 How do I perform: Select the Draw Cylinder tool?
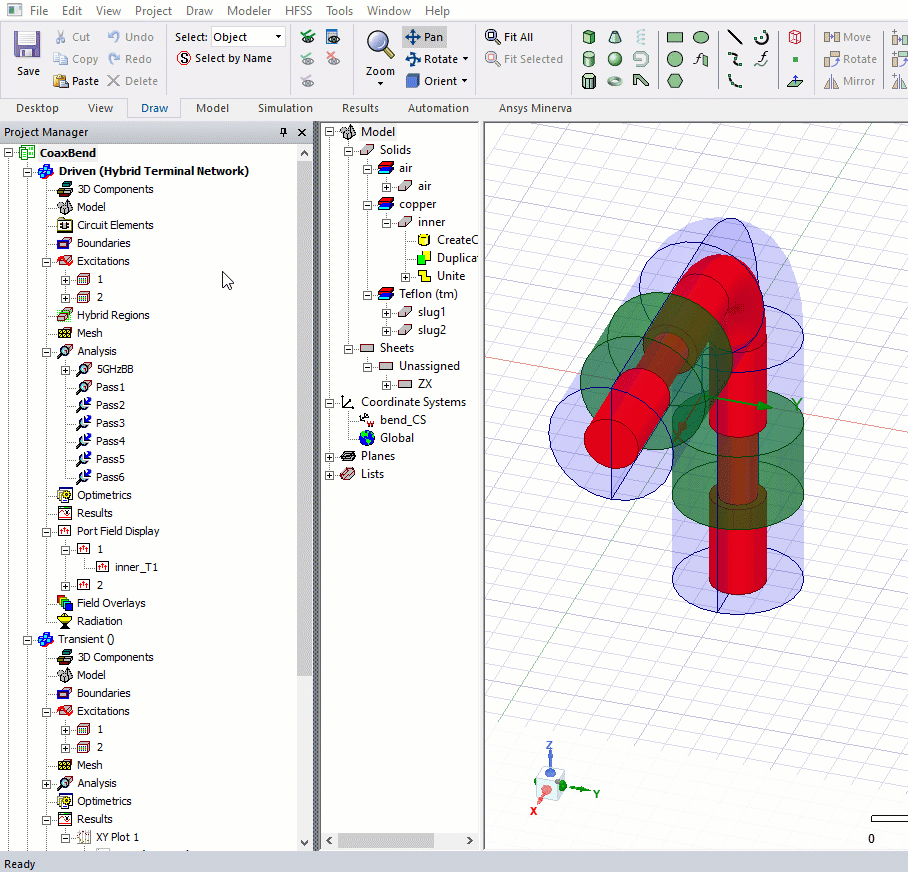(589, 58)
